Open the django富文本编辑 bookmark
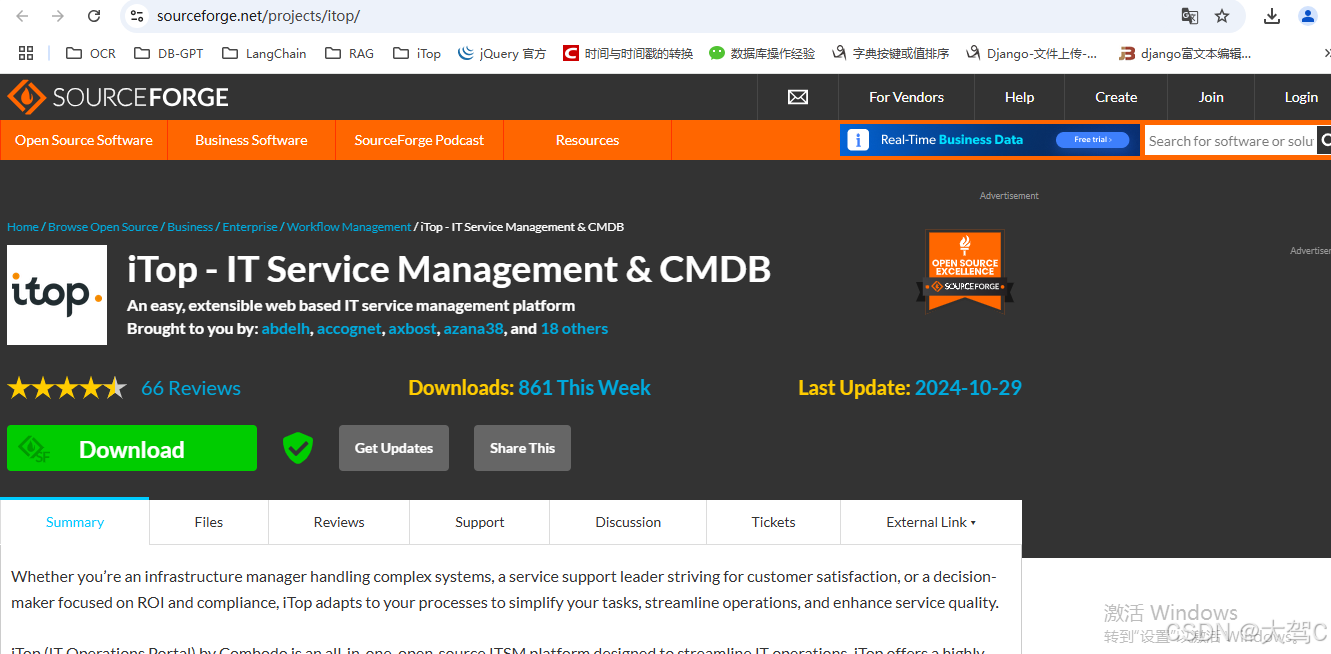 [1185, 53]
